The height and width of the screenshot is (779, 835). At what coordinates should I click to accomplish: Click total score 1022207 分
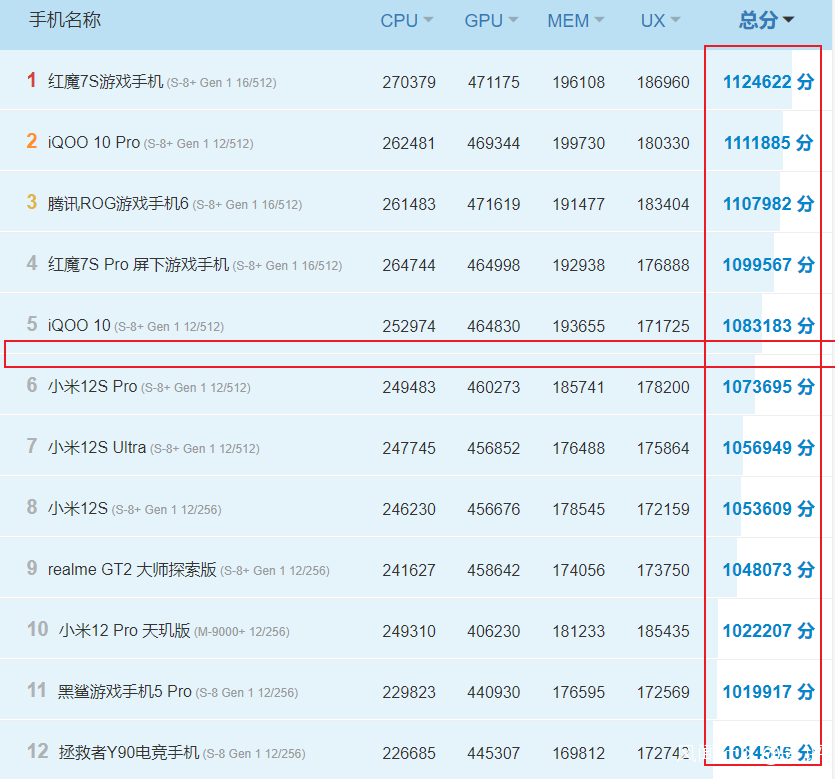[768, 631]
